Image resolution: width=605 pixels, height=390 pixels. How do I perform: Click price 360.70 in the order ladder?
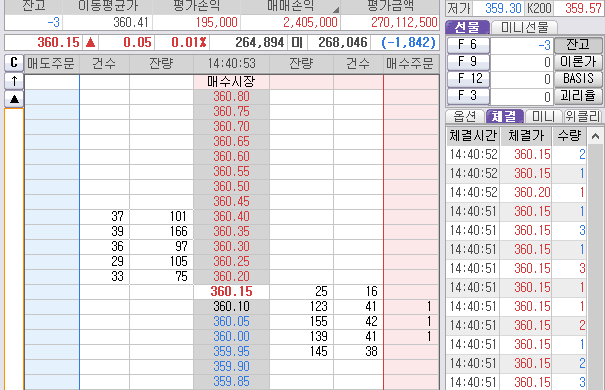(231, 127)
